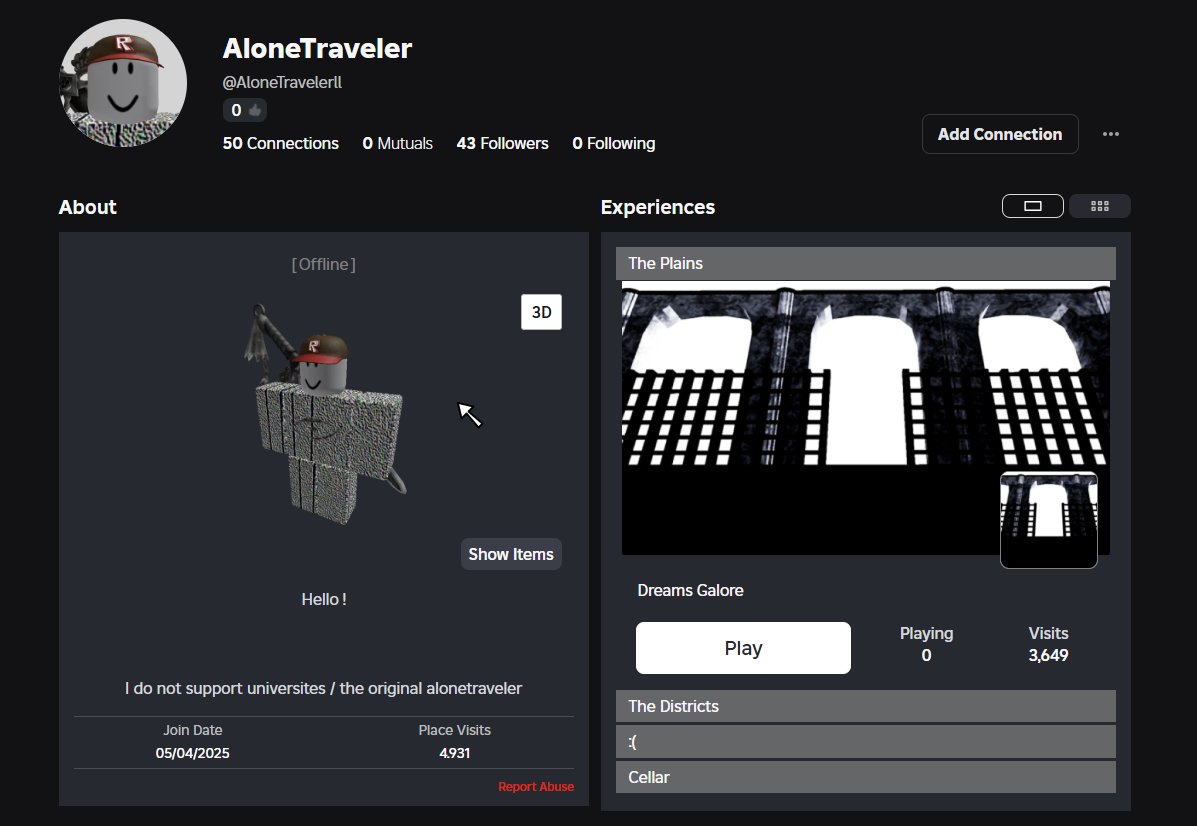Click the small experience icon thumbnail
The width and height of the screenshot is (1197, 826).
[x=1048, y=520]
